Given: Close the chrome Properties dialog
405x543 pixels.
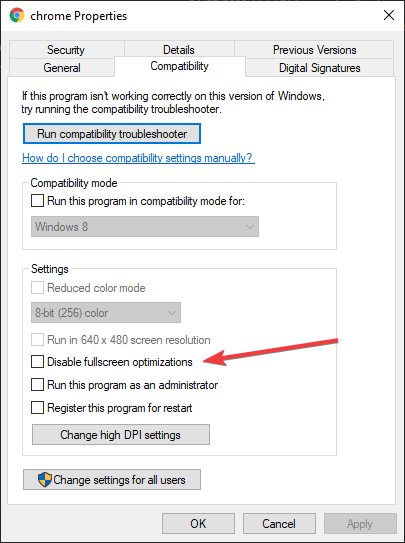Looking at the screenshot, I should (389, 16).
